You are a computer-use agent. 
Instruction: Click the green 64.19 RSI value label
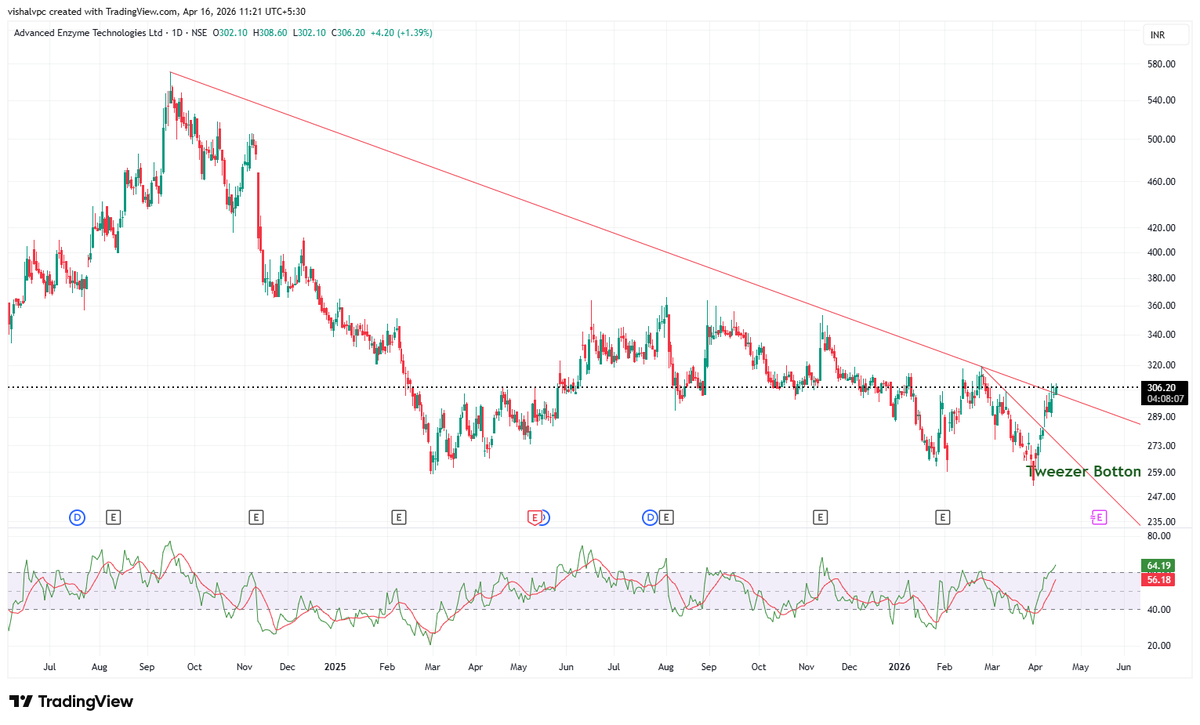point(1156,566)
